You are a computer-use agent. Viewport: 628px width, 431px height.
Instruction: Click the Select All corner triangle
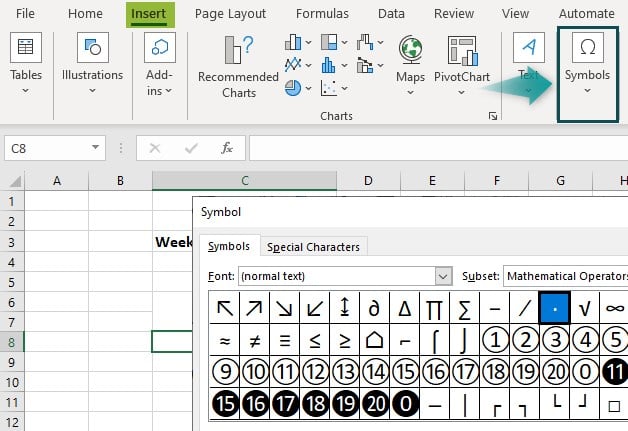pos(14,181)
